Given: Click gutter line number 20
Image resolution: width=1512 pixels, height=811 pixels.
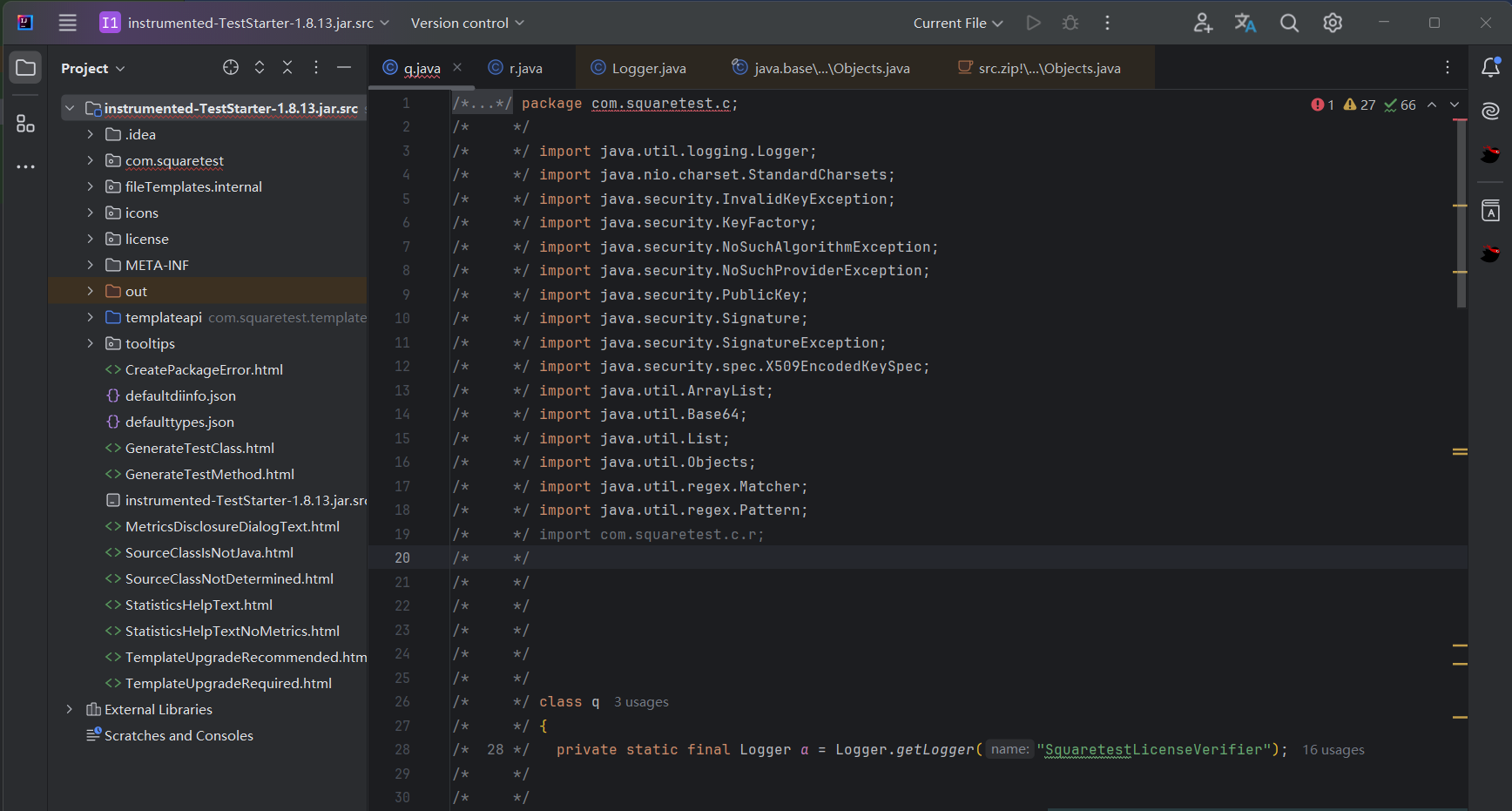Looking at the screenshot, I should (x=402, y=558).
